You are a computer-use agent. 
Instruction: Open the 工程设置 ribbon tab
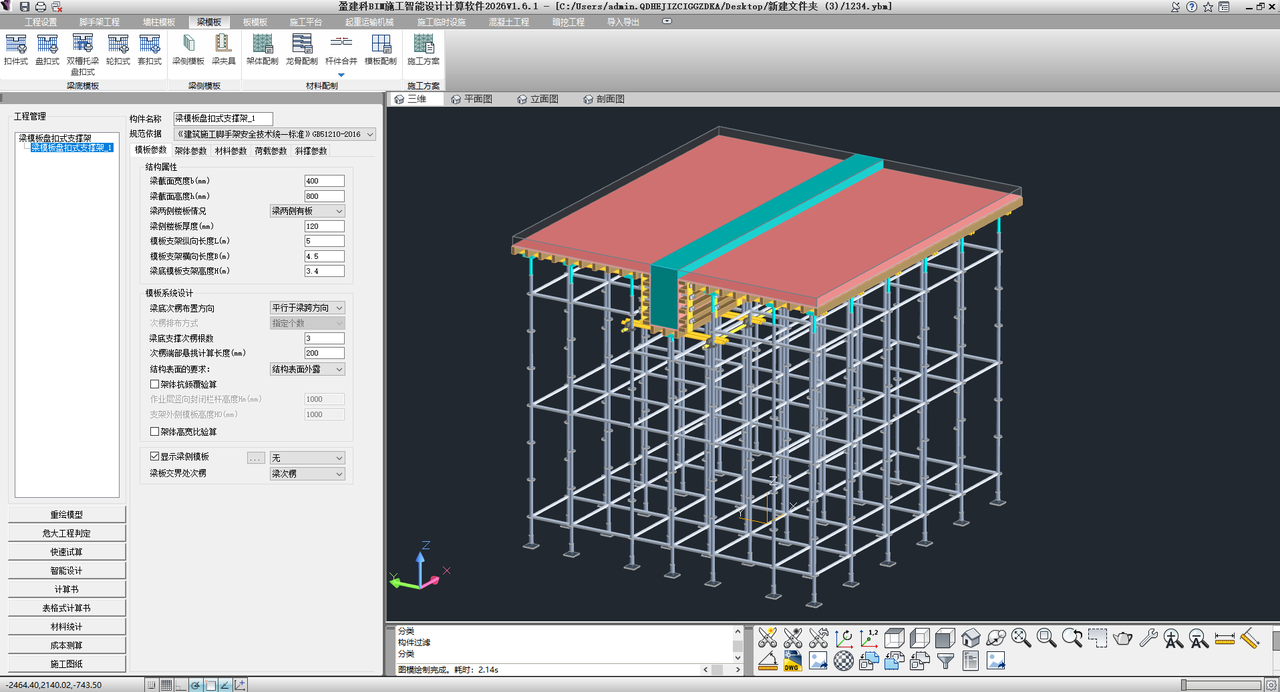(41, 21)
